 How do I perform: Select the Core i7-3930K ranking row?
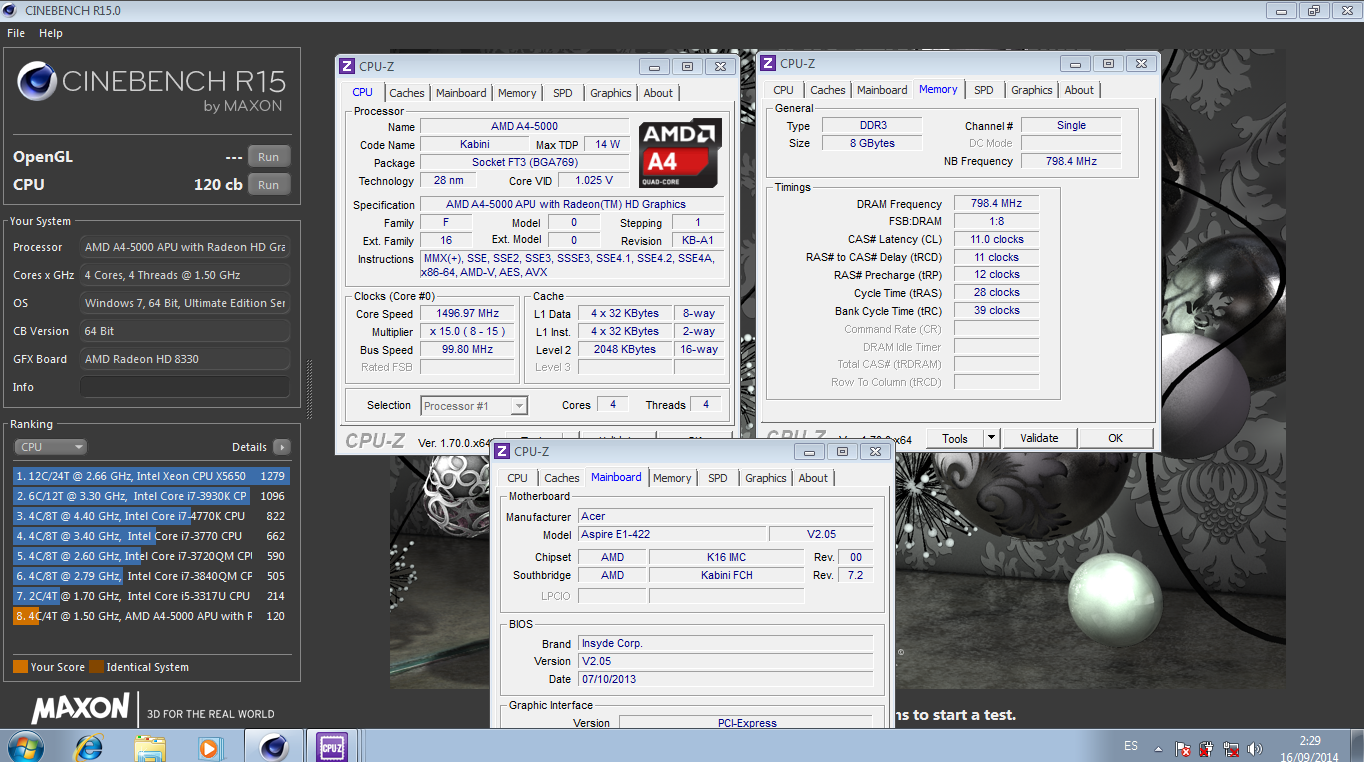tap(150, 496)
